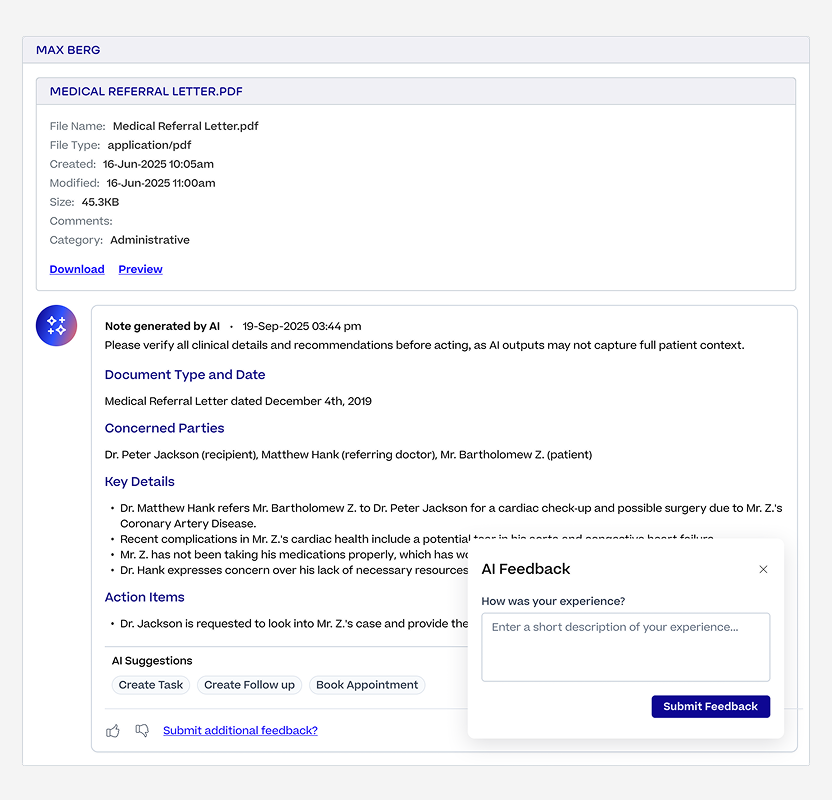Choose the Create Follow up suggestion

pyautogui.click(x=249, y=685)
